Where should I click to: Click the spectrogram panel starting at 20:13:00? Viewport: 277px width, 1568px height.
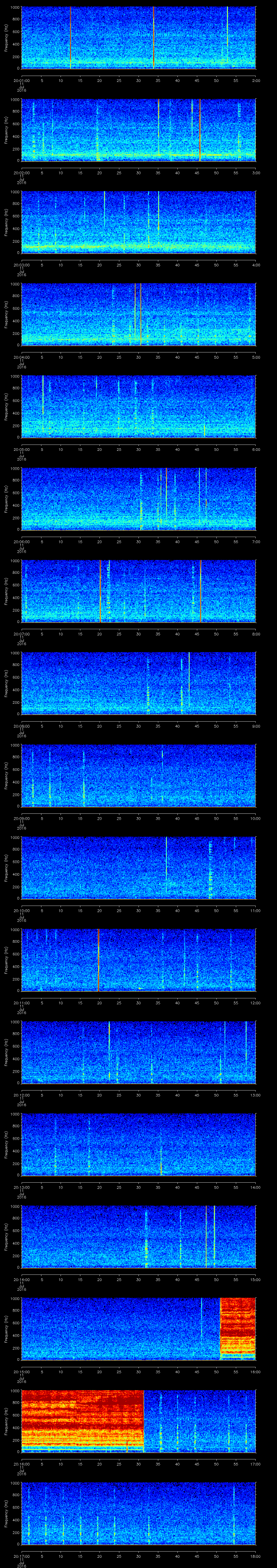pyautogui.click(x=139, y=1144)
